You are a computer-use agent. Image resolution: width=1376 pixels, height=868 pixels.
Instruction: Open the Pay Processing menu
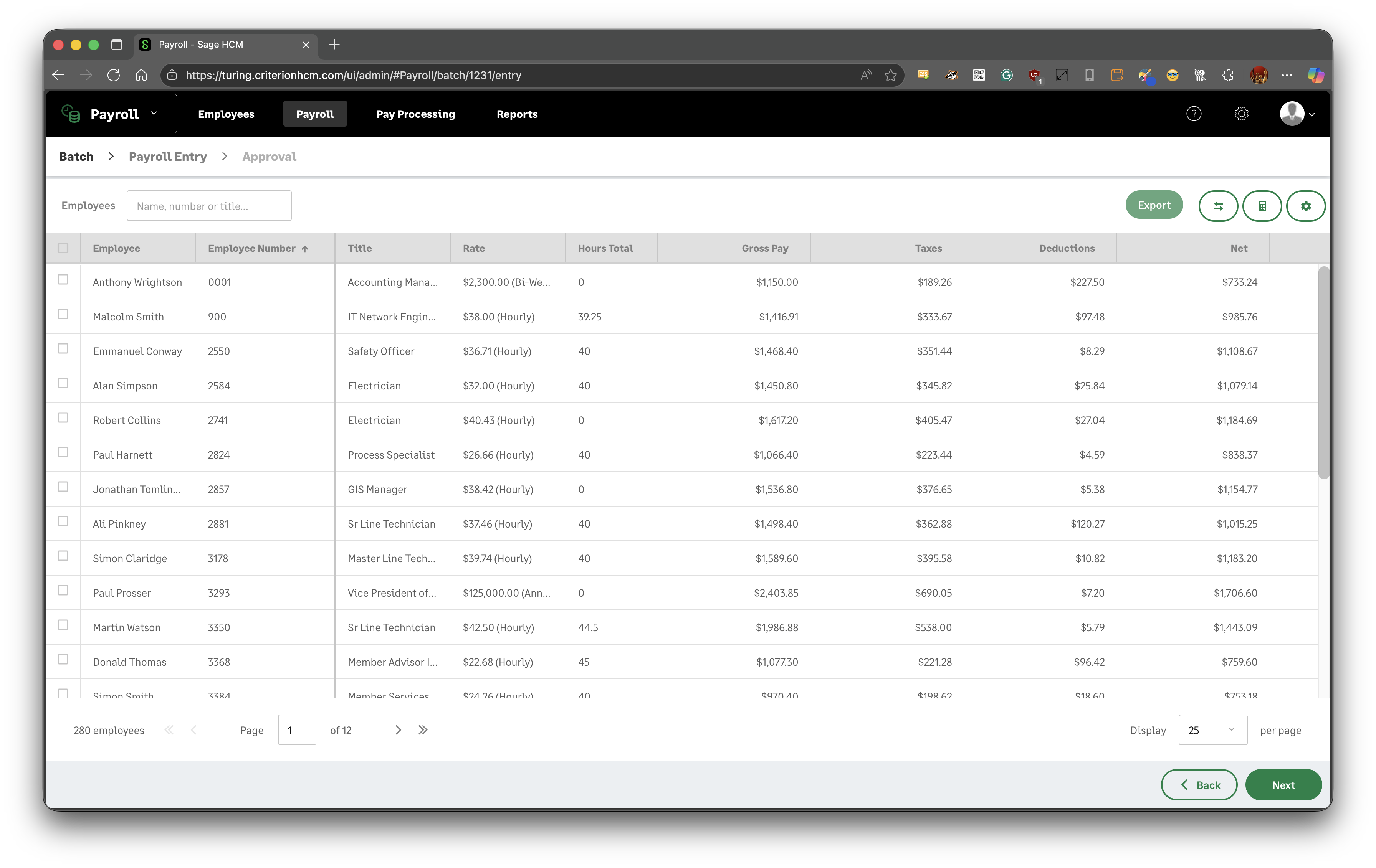(415, 114)
